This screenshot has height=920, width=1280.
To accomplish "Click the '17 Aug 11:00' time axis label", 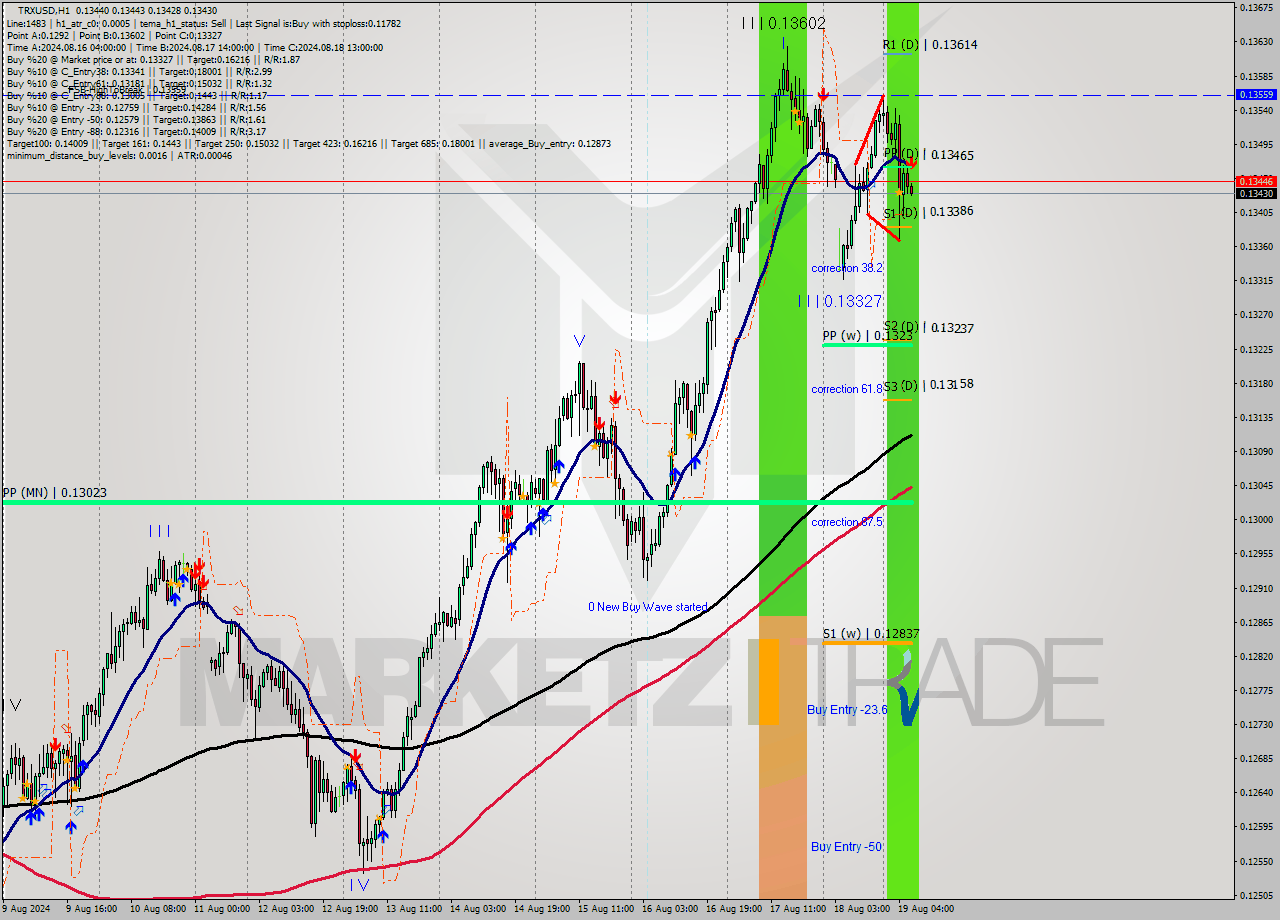I will click(797, 909).
